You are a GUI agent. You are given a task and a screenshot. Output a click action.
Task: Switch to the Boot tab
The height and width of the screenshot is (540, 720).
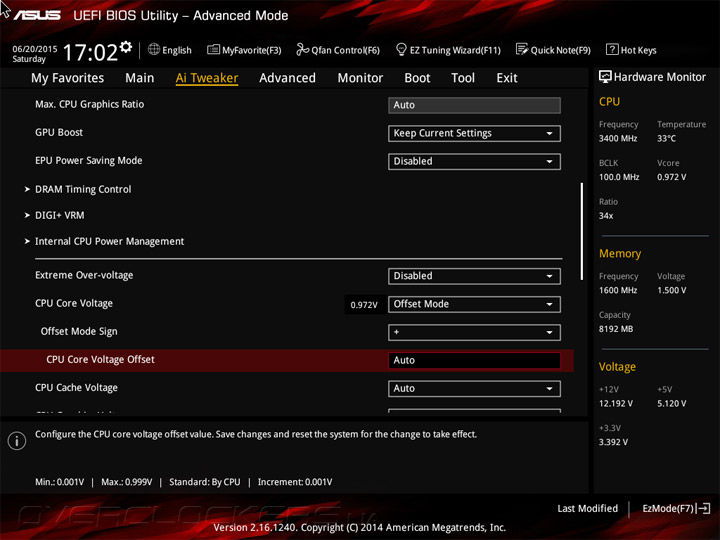417,78
